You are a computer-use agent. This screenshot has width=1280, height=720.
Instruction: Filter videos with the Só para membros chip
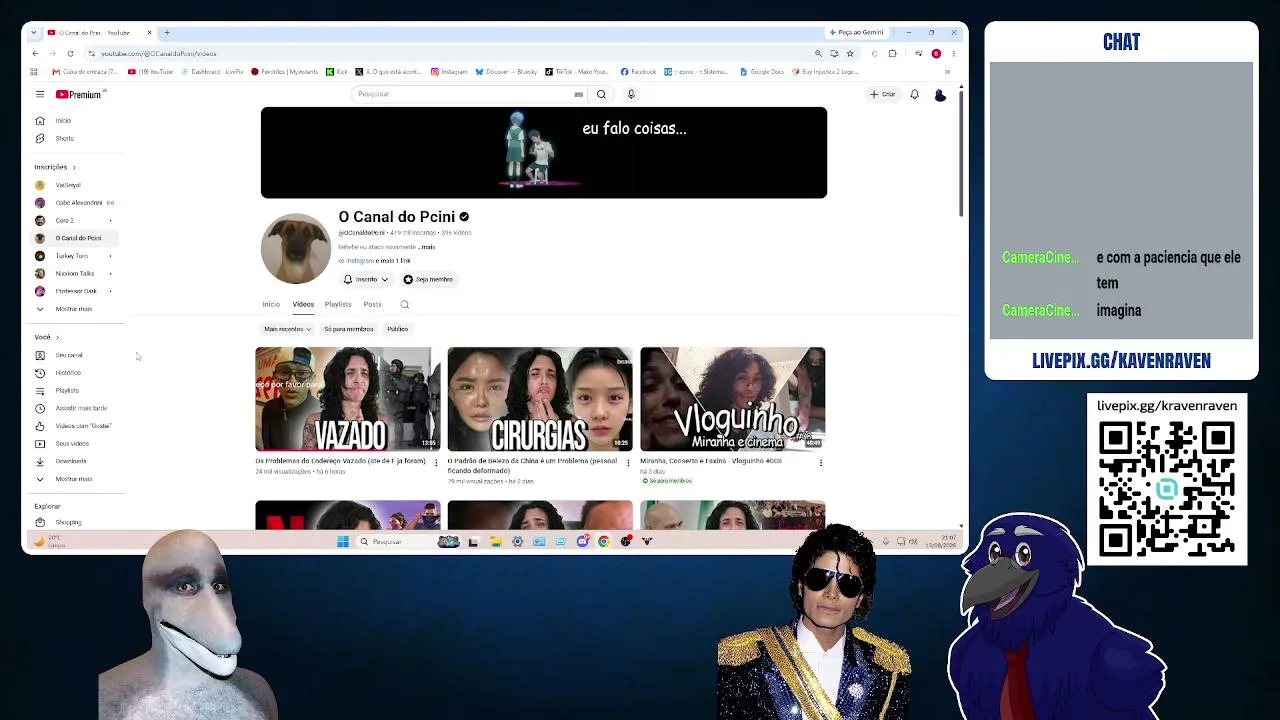[x=348, y=329]
